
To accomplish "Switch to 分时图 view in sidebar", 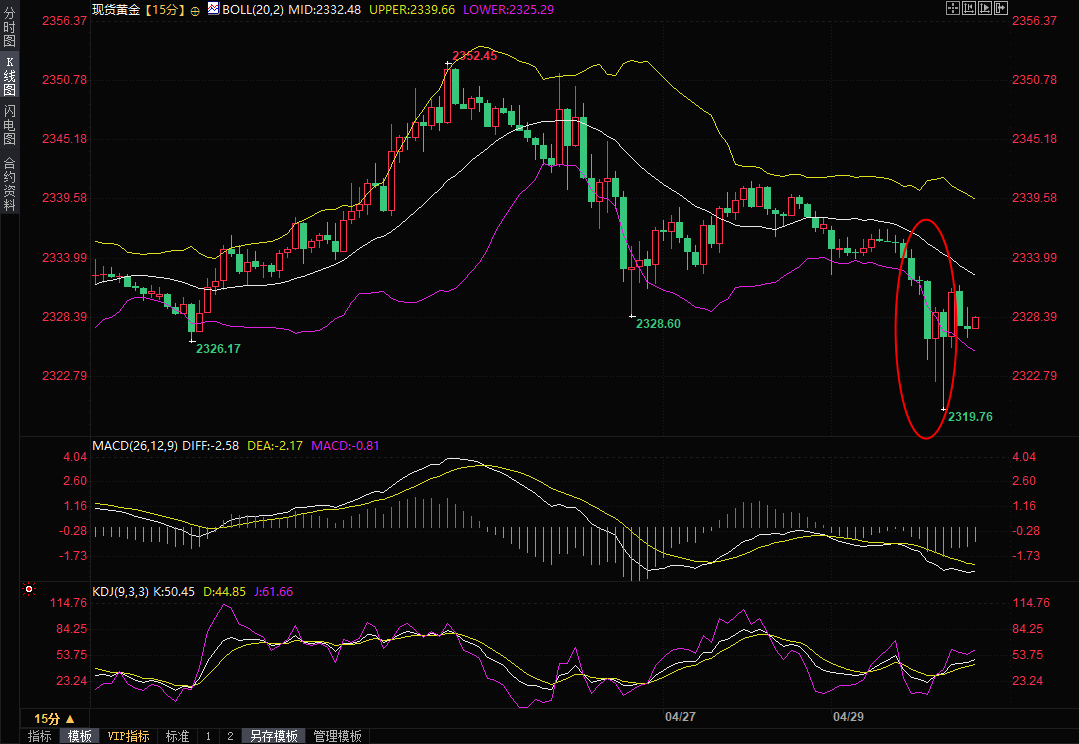I will pos(9,29).
